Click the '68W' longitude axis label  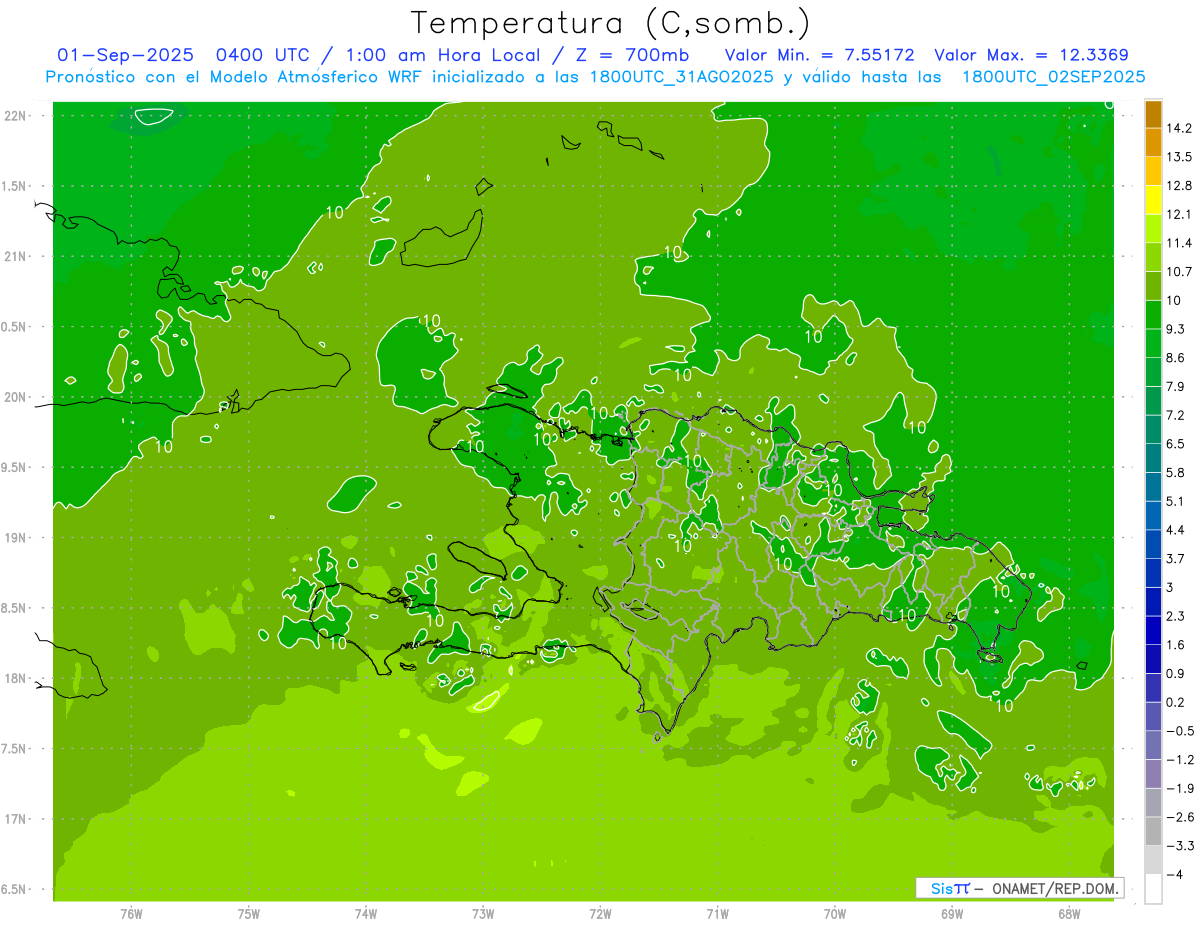coord(1069,913)
